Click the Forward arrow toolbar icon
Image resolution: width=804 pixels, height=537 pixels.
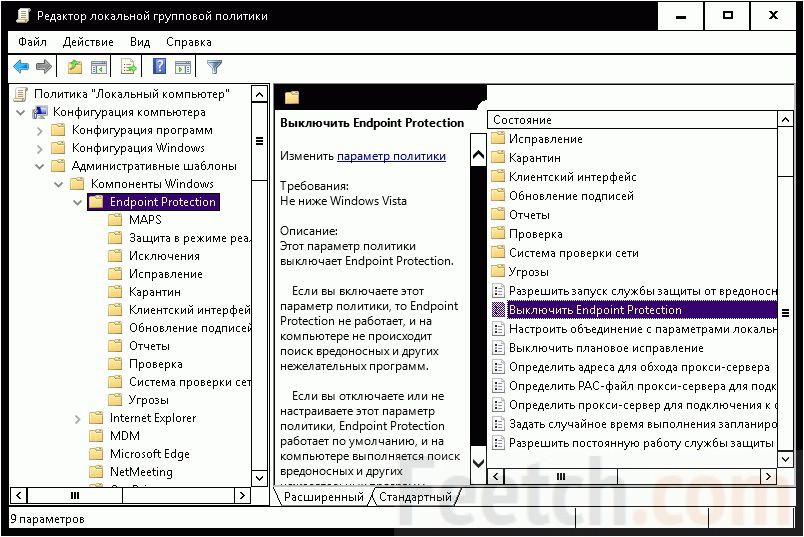(44, 67)
